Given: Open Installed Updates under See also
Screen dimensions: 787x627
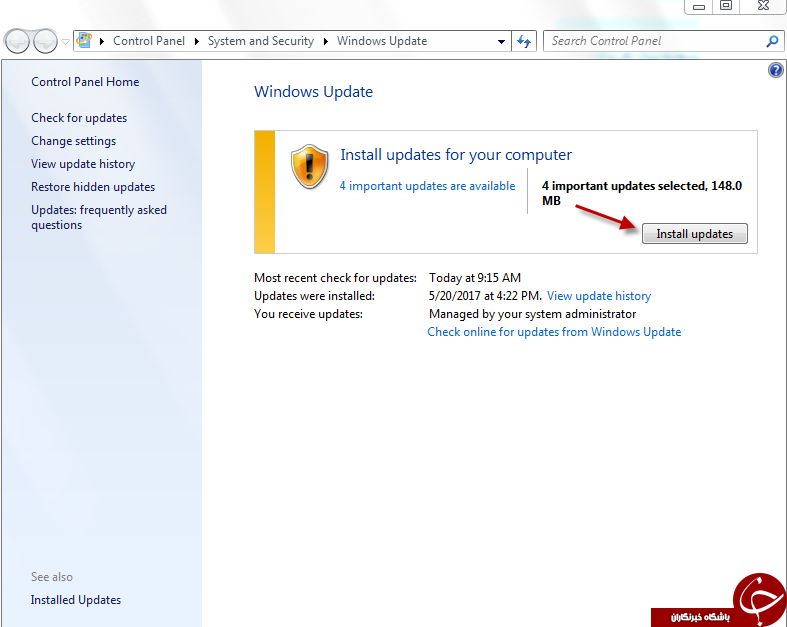Looking at the screenshot, I should coord(76,600).
